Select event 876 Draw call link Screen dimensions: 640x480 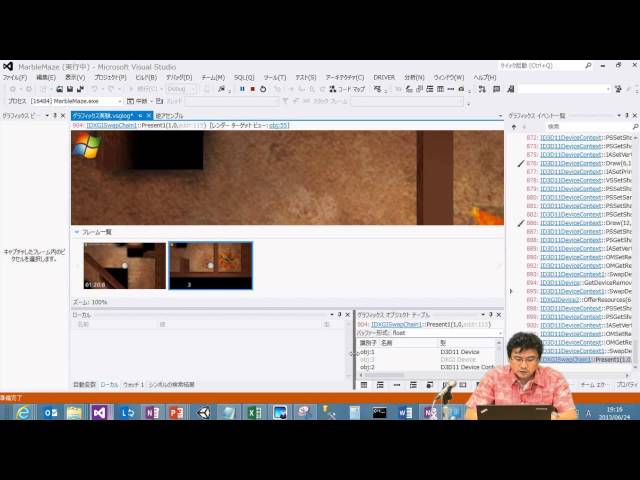click(571, 163)
